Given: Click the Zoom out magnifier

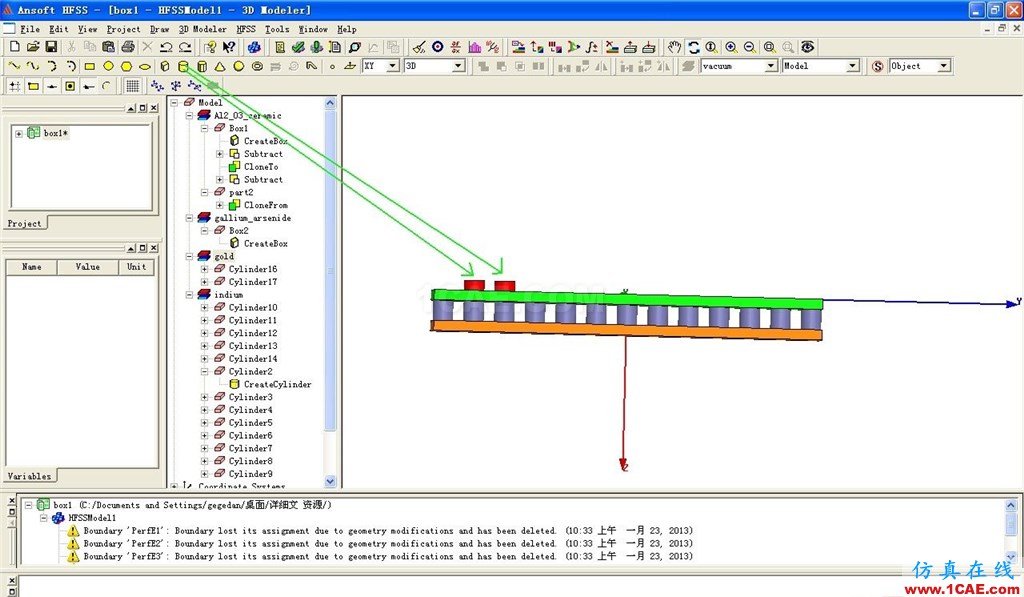Looking at the screenshot, I should 750,47.
